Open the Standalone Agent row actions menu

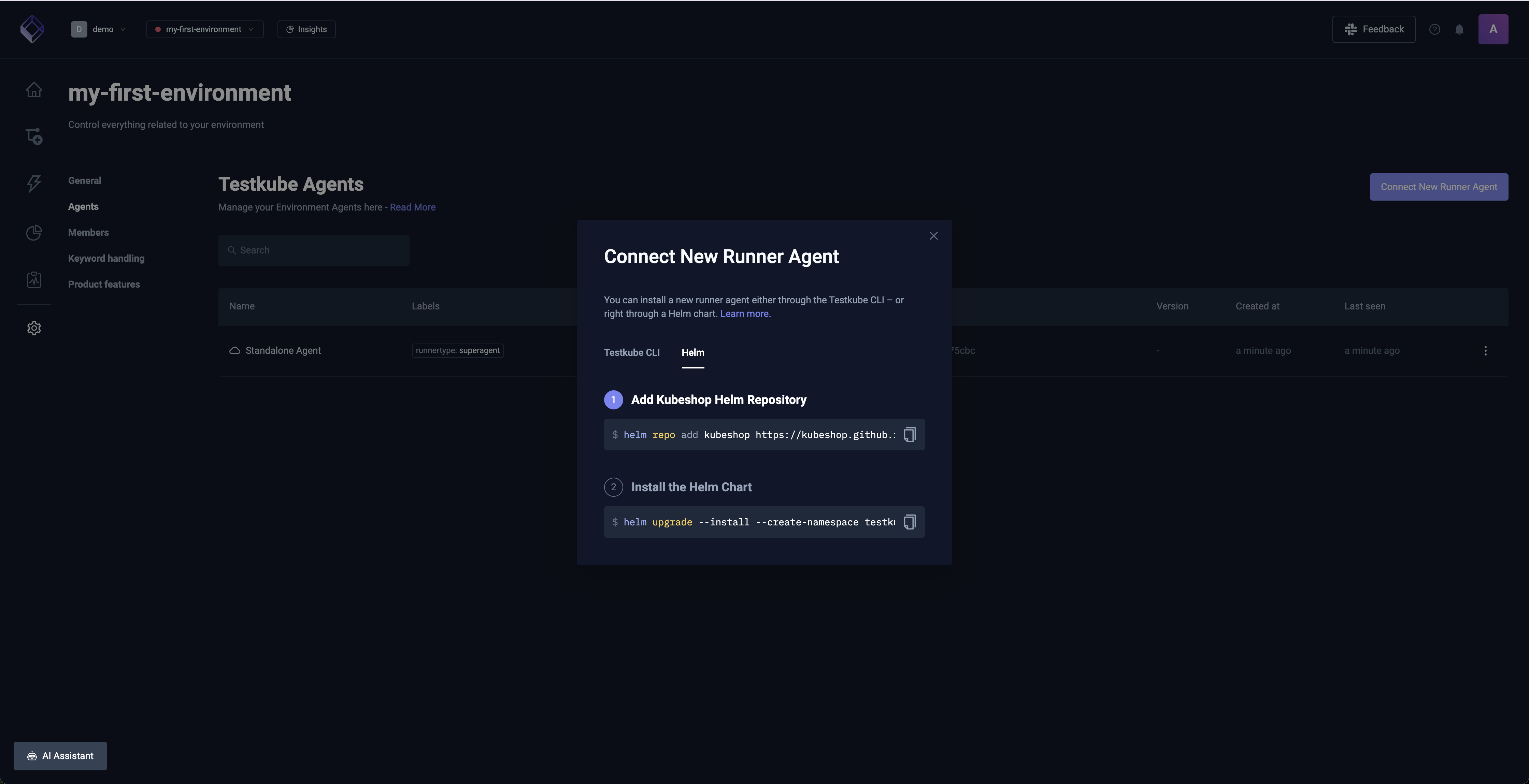pyautogui.click(x=1485, y=351)
